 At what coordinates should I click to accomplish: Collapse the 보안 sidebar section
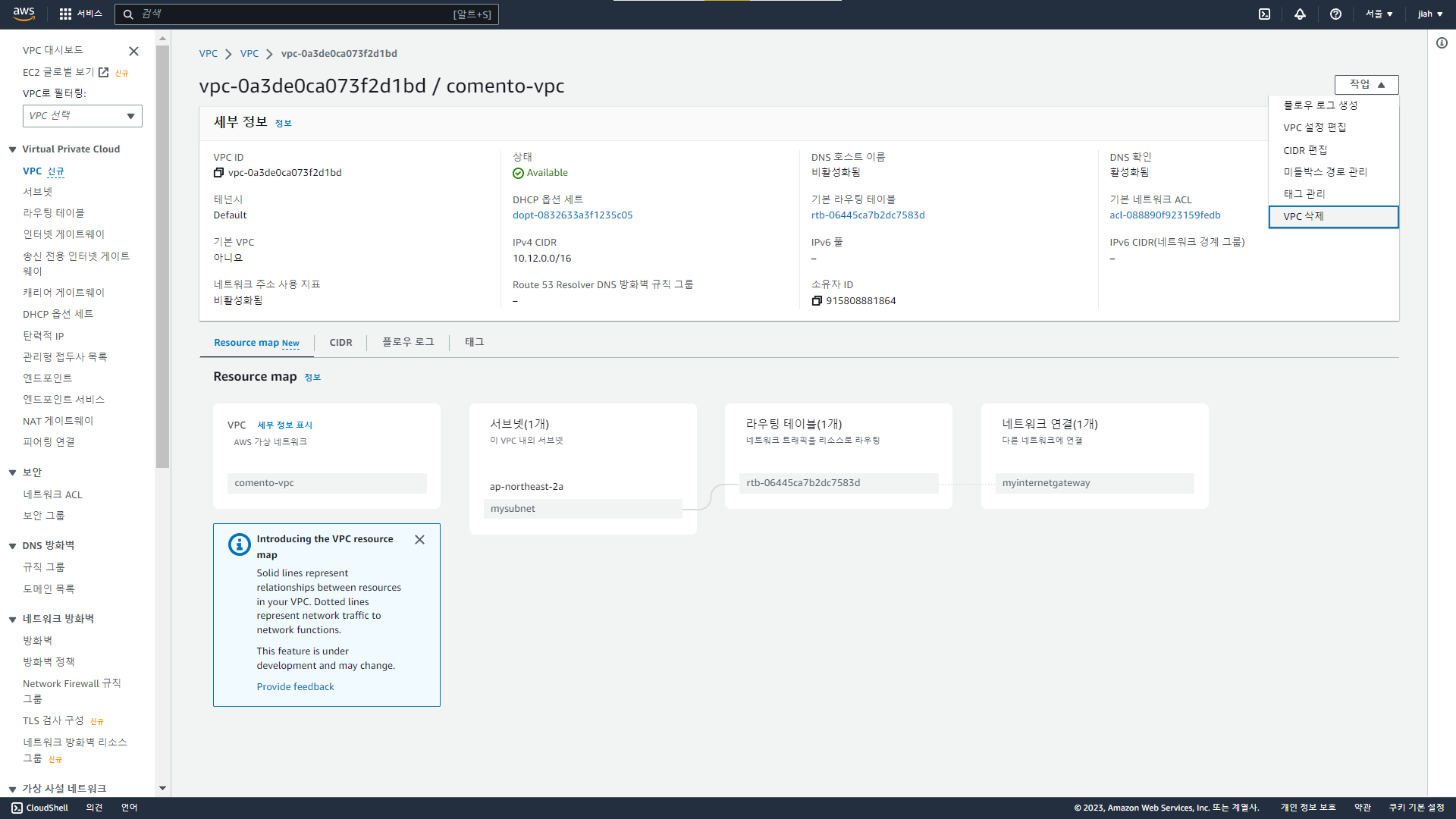pos(13,472)
